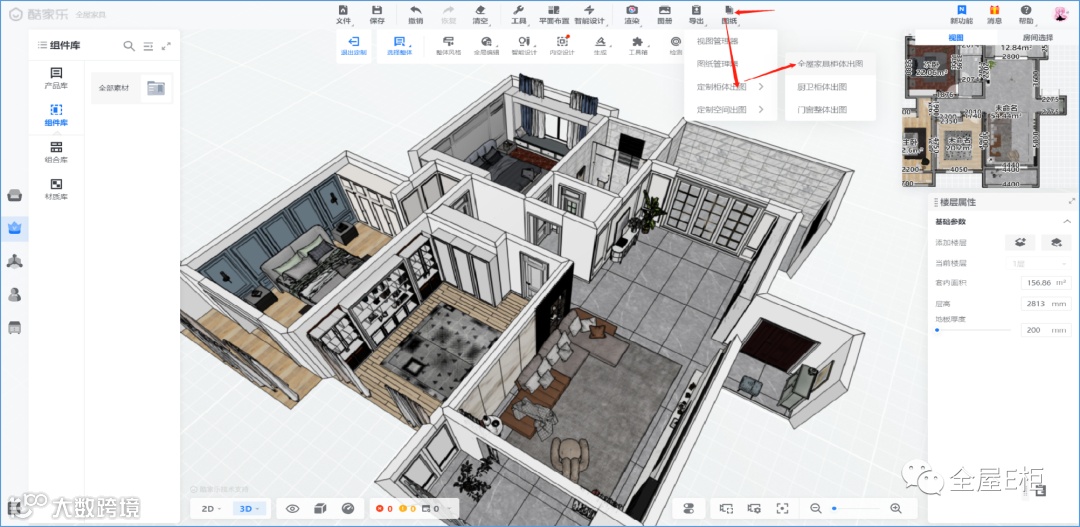This screenshot has height=527, width=1080.
Task: Click the user avatar
Action: [1060, 13]
